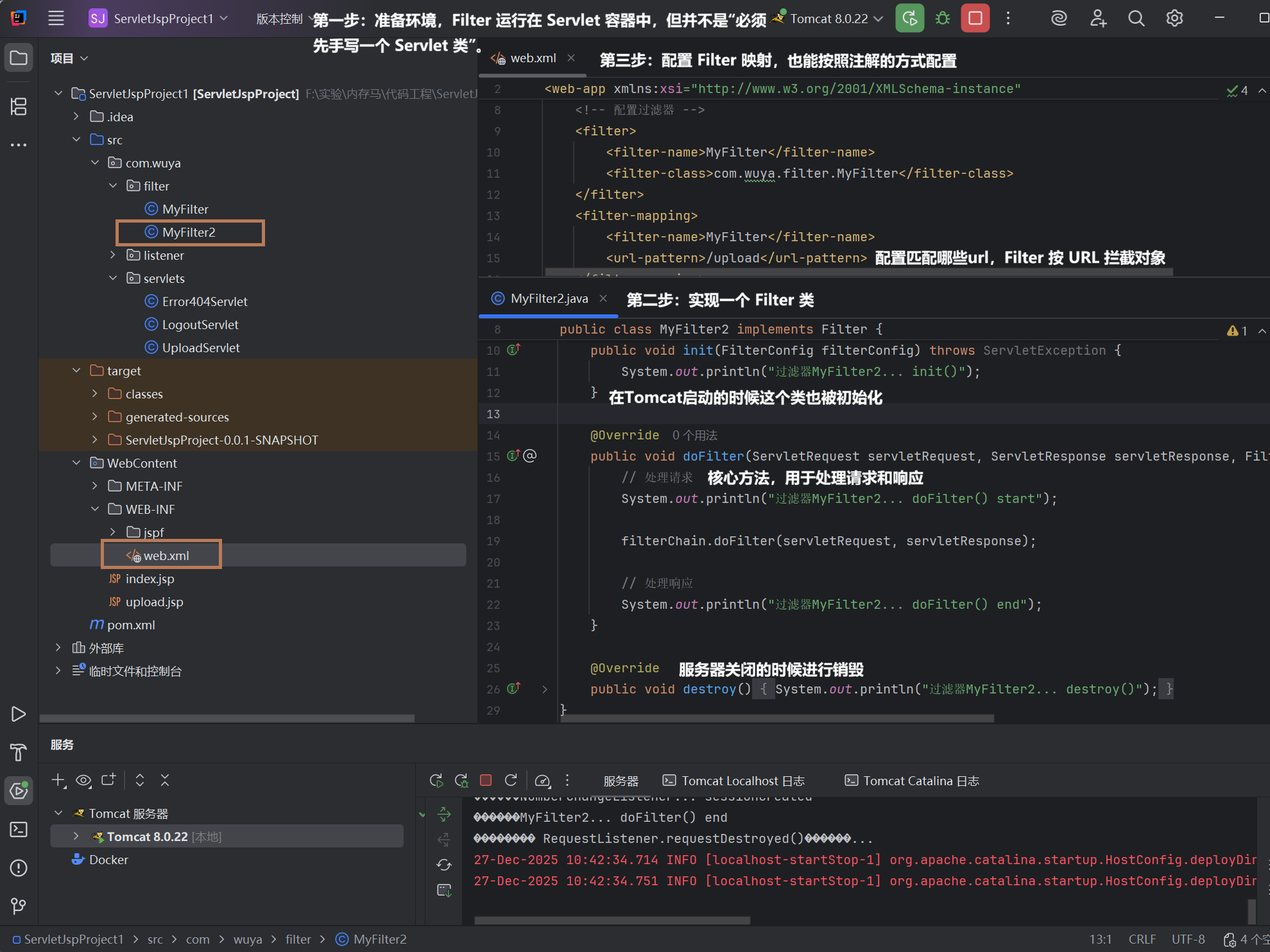The height and width of the screenshot is (952, 1270).
Task: Open the Terminal tool window icon
Action: (x=19, y=829)
